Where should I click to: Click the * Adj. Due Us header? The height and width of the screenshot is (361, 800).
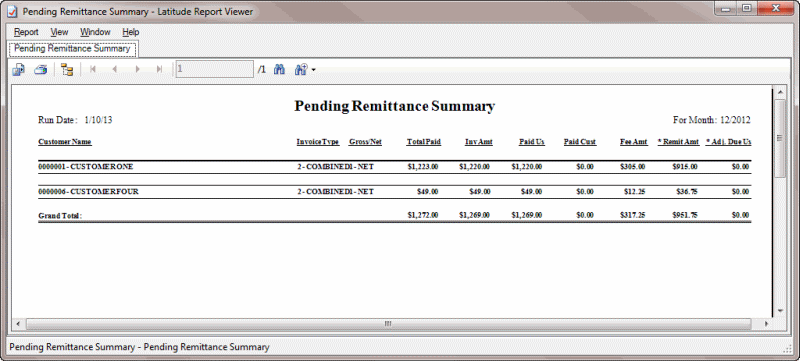point(729,142)
